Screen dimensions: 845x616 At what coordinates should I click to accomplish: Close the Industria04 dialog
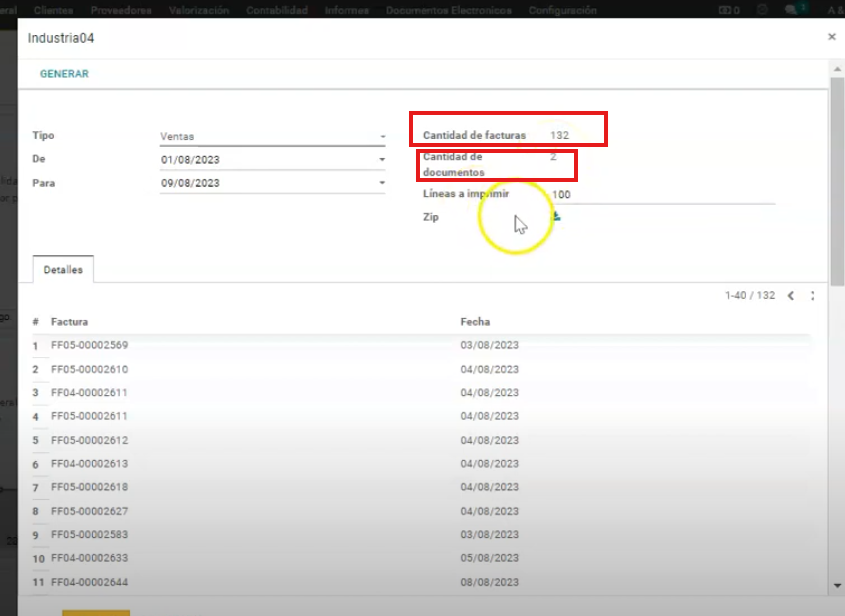point(831,37)
